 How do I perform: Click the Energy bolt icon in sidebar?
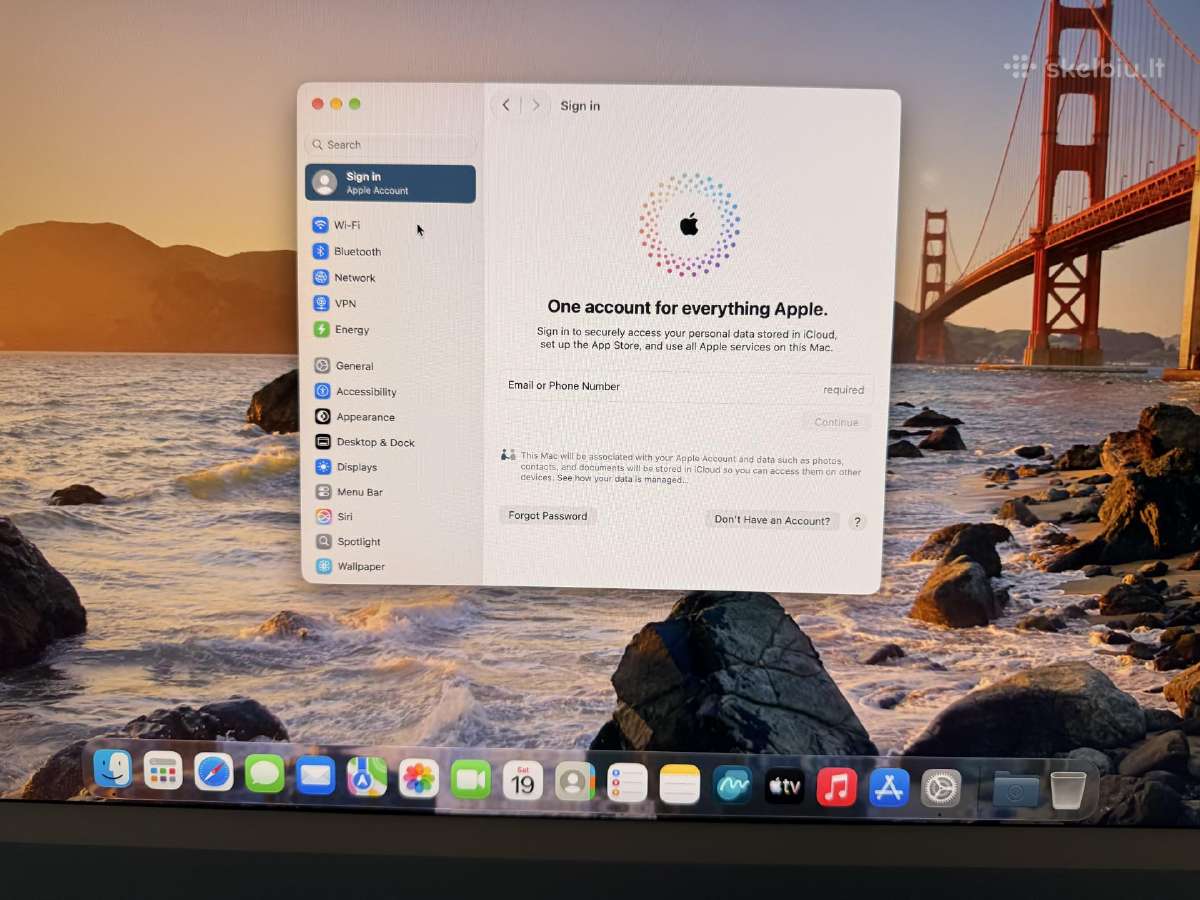tap(321, 329)
